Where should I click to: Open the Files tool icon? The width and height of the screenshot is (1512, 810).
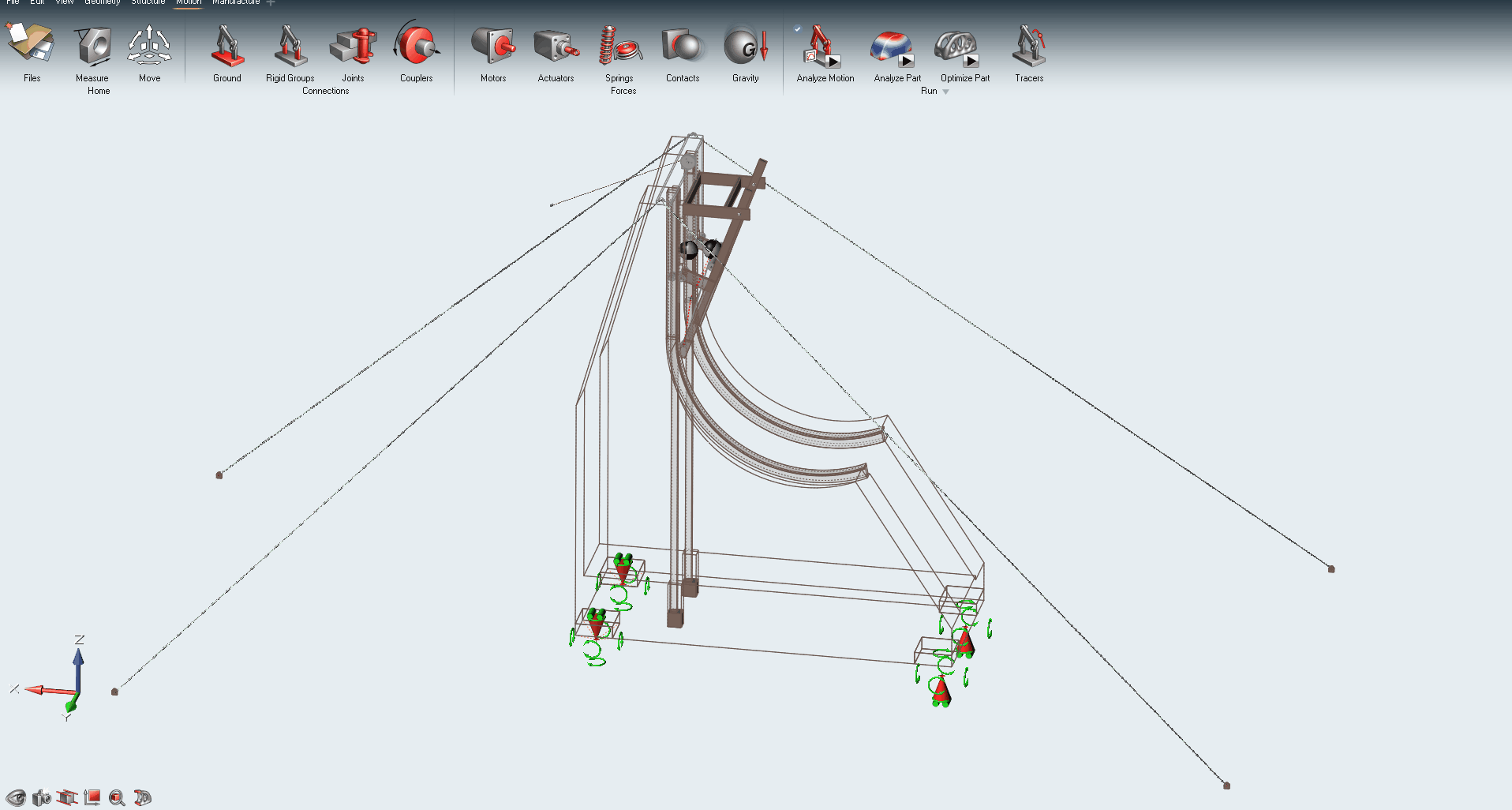tap(31, 43)
